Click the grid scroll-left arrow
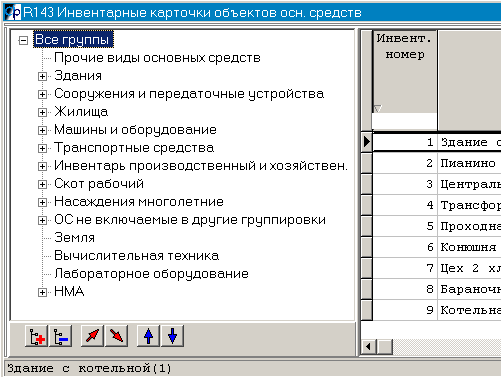The width and height of the screenshot is (501, 377). 369,347
